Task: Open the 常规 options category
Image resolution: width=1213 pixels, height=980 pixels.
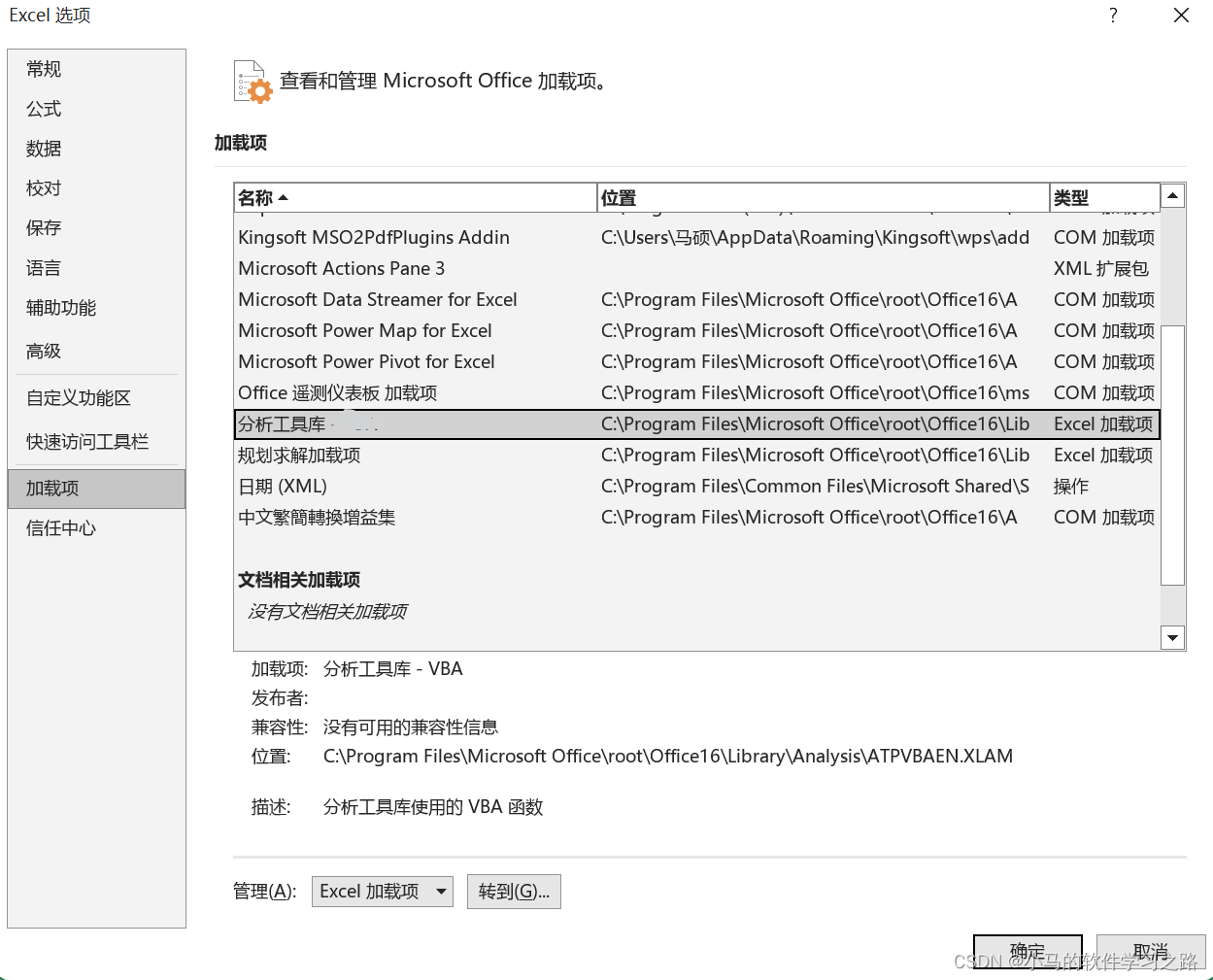Action: pyautogui.click(x=96, y=69)
